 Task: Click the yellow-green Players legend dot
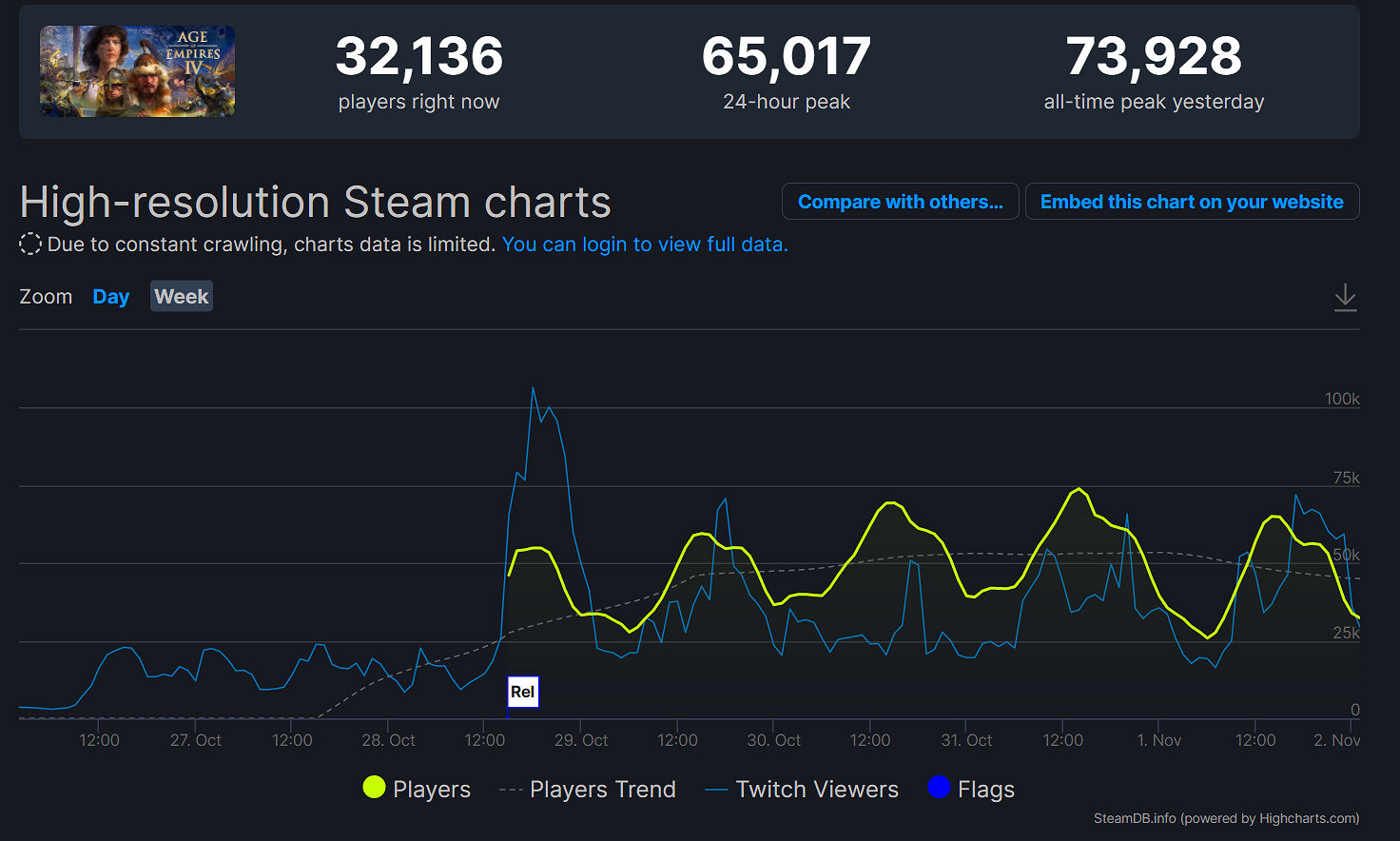tap(374, 788)
